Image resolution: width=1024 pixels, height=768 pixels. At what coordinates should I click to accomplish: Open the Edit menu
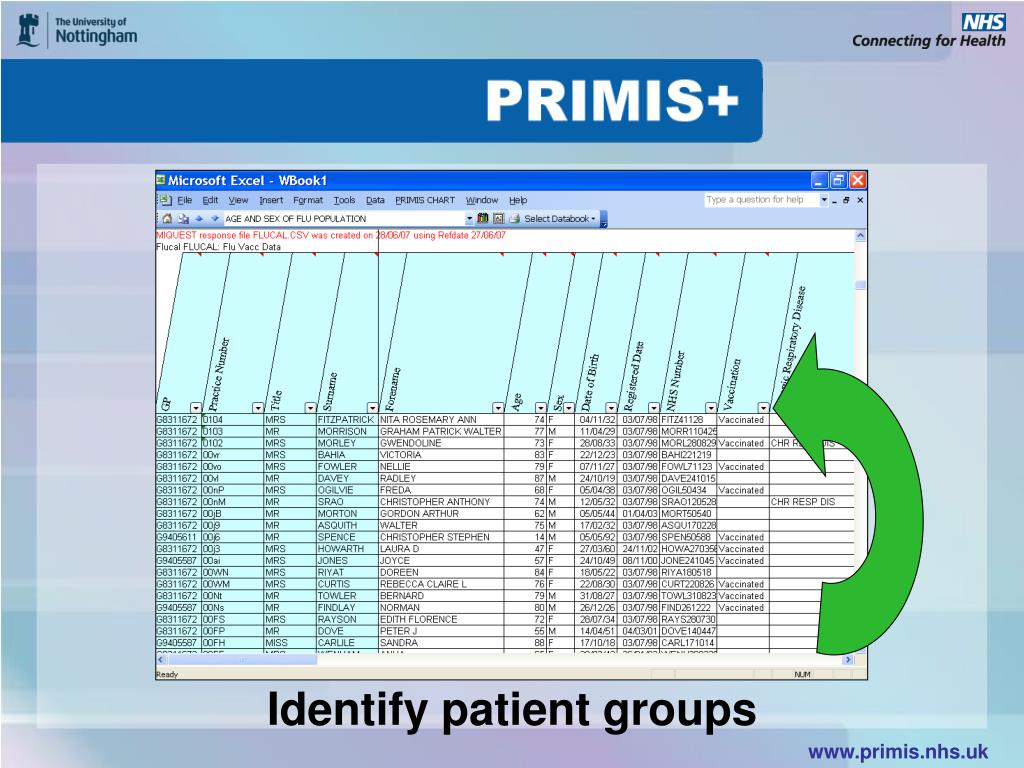(x=210, y=200)
